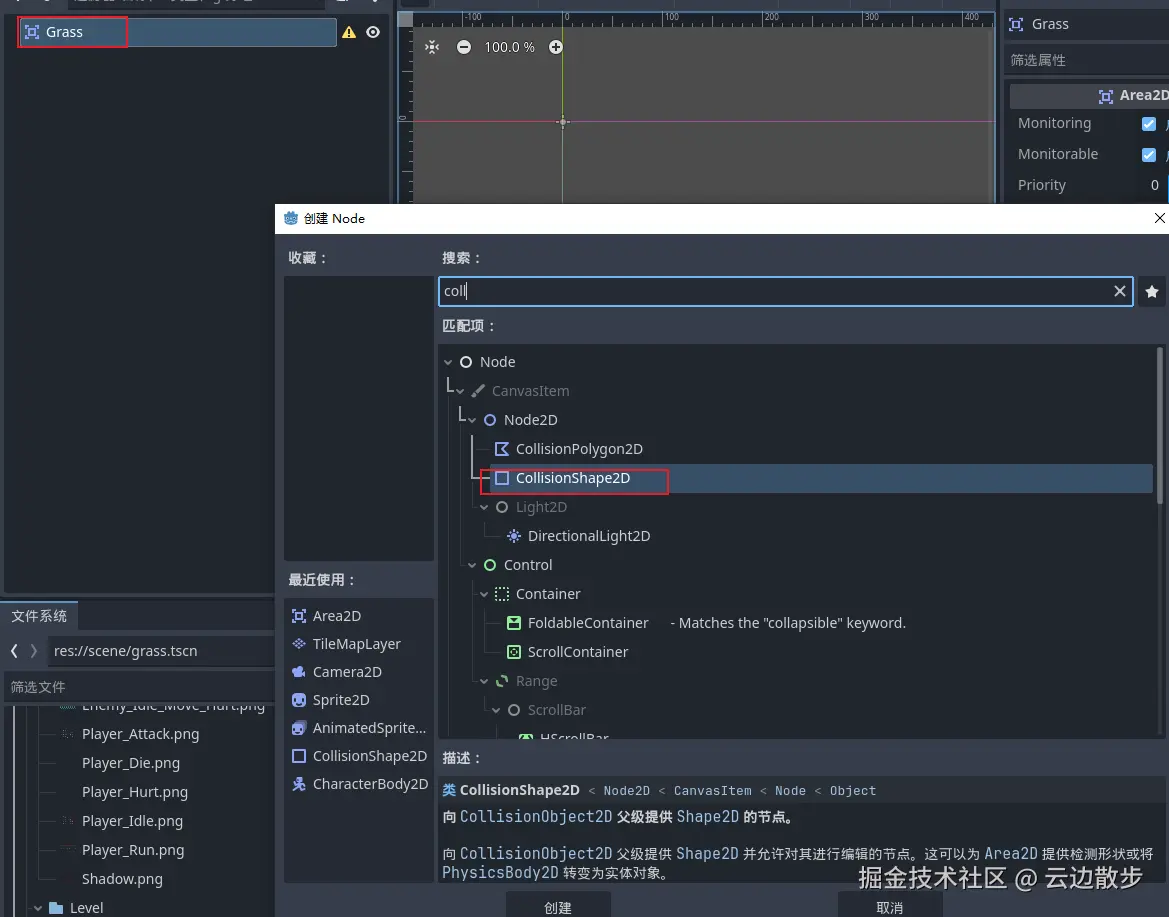This screenshot has height=917, width=1169.
Task: Toggle visibility eye of Grass node
Action: (373, 32)
